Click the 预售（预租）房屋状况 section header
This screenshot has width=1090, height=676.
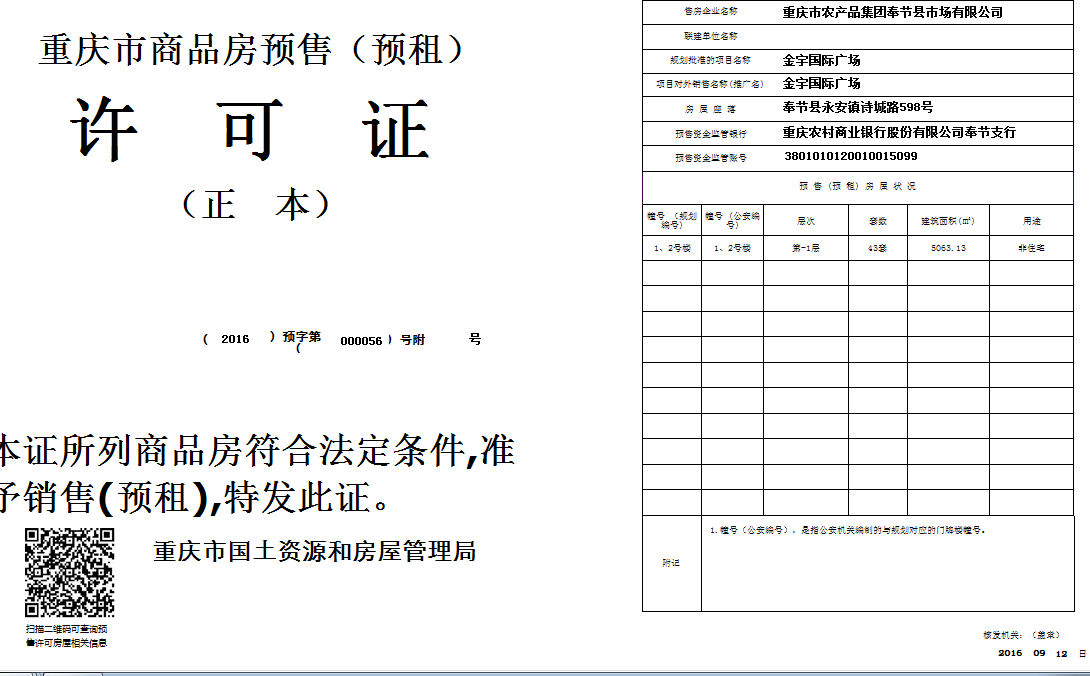click(x=856, y=186)
